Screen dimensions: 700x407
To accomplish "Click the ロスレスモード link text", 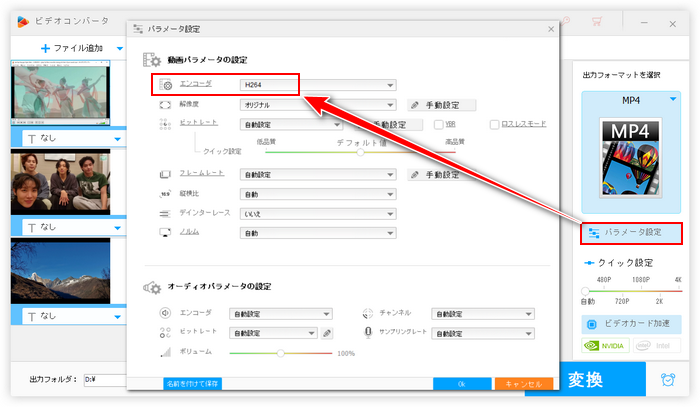I will [524, 124].
